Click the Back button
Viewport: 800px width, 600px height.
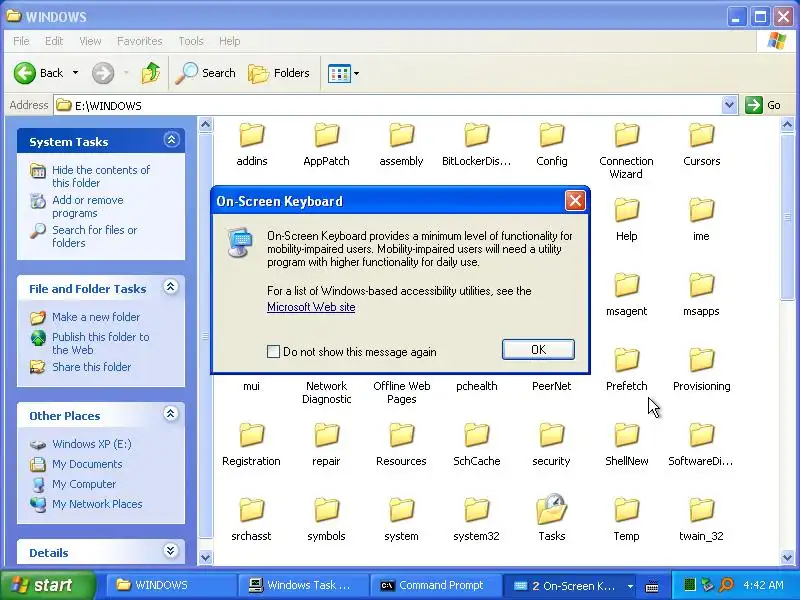(x=39, y=73)
